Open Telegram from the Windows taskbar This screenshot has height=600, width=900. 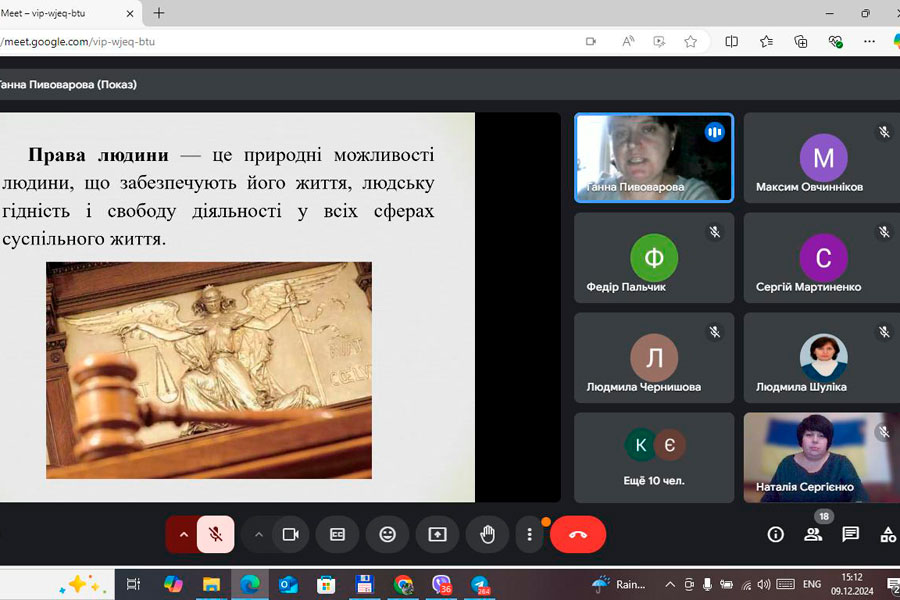[480, 585]
